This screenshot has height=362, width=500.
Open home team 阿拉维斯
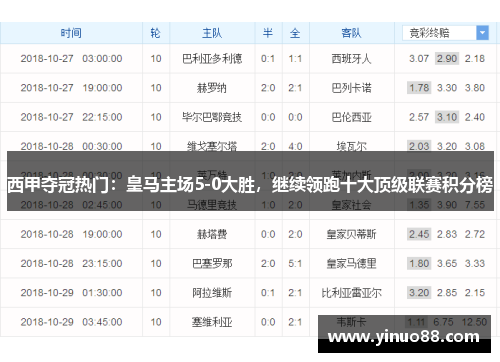(212, 293)
